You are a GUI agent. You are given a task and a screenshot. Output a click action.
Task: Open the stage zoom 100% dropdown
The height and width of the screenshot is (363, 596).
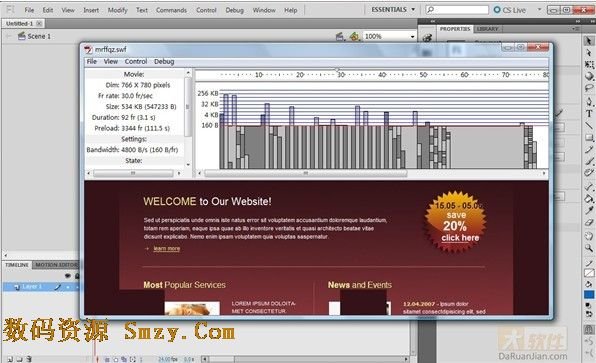pyautogui.click(x=412, y=36)
